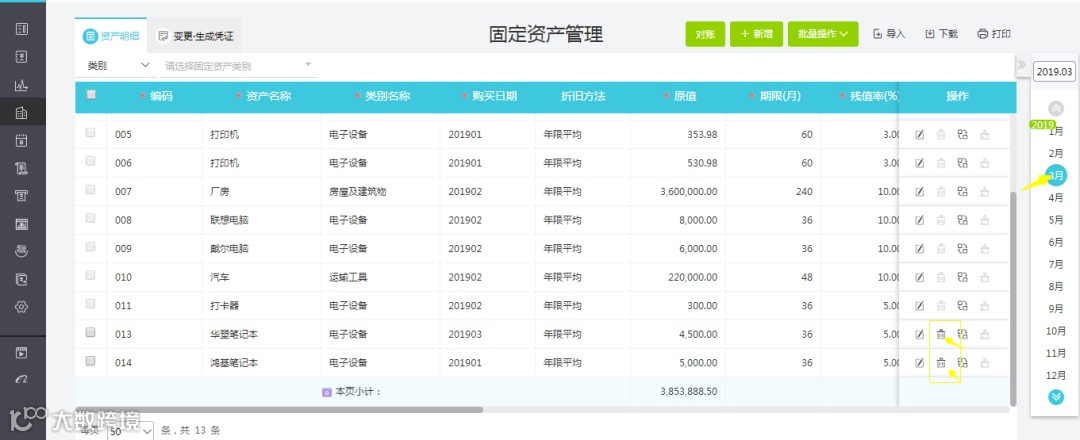Go to next year with down chevron
The width and height of the screenshot is (1080, 440).
pos(1056,397)
